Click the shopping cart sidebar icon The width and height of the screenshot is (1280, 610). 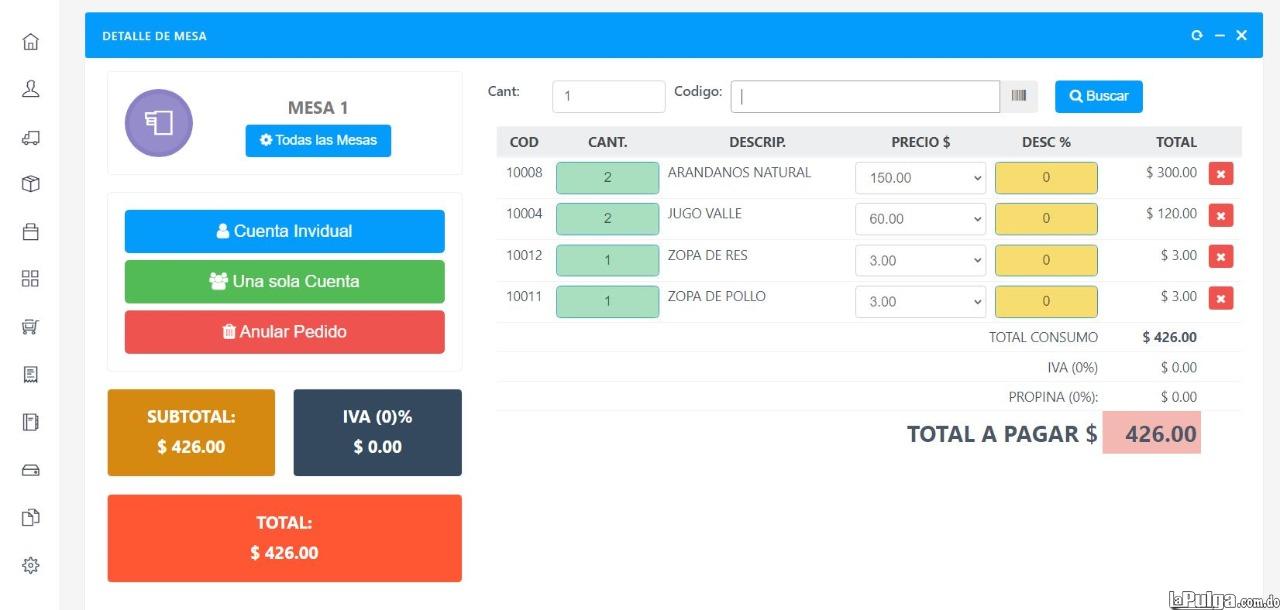30,326
